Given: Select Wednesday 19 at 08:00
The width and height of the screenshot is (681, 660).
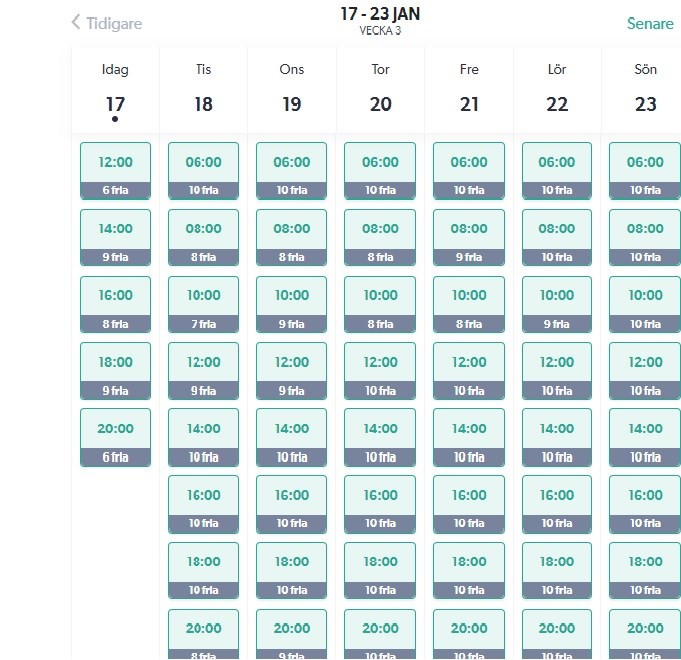Looking at the screenshot, I should pyautogui.click(x=292, y=237).
